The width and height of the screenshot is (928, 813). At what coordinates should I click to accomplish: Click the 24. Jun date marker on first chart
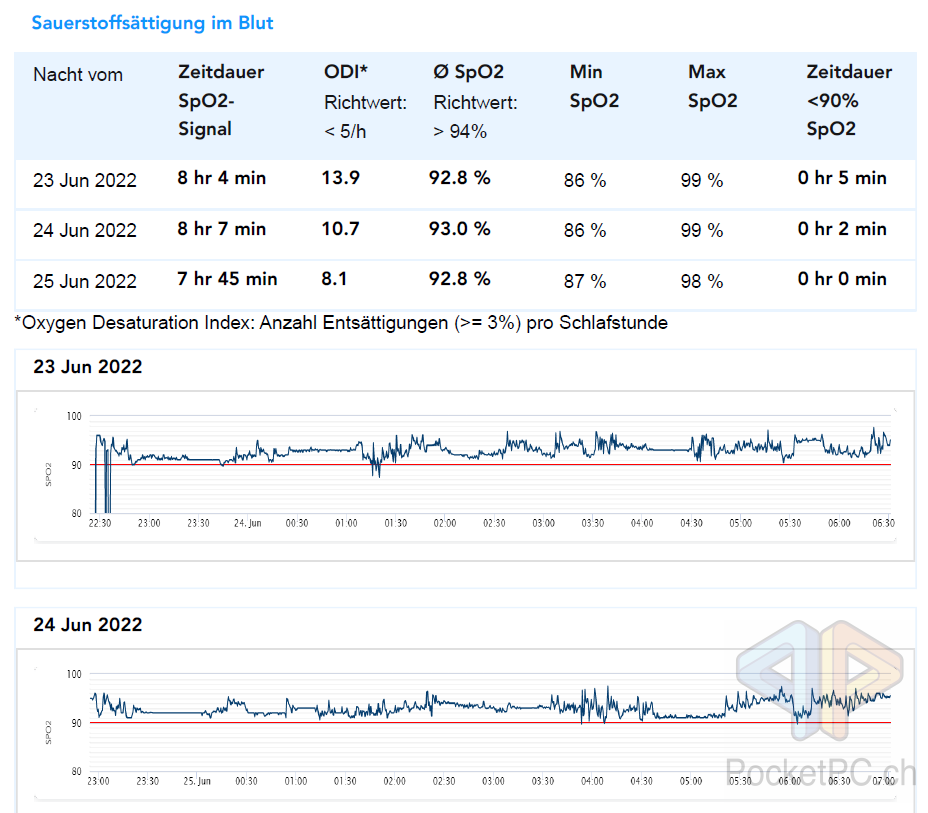coord(247,523)
